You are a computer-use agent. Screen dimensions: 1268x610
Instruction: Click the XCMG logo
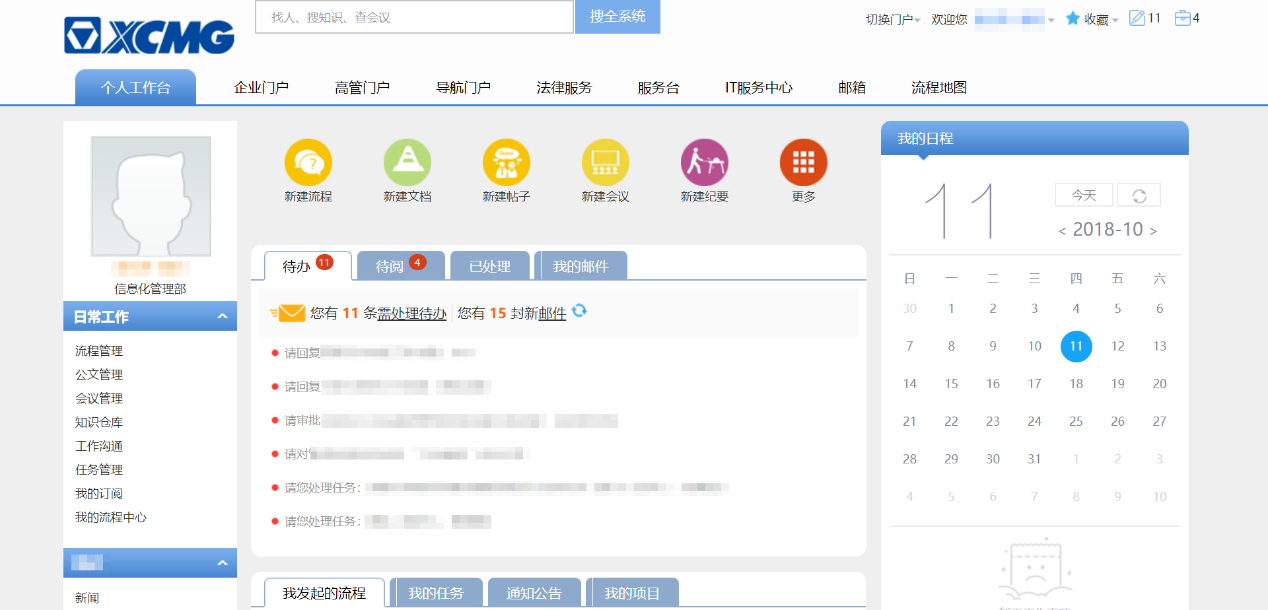149,36
